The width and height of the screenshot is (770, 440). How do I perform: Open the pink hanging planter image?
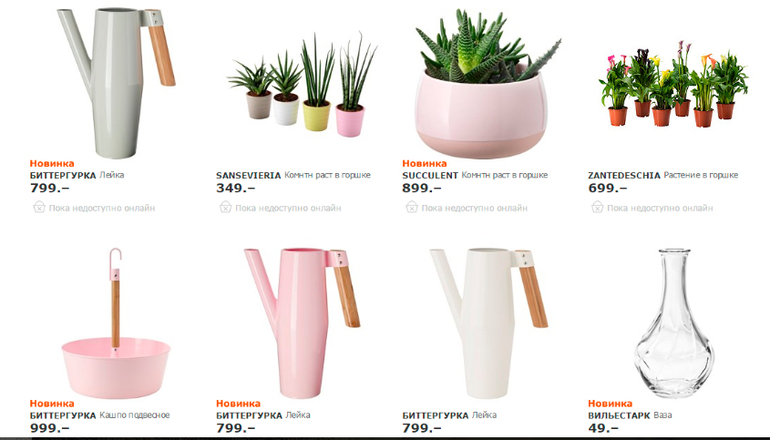116,323
